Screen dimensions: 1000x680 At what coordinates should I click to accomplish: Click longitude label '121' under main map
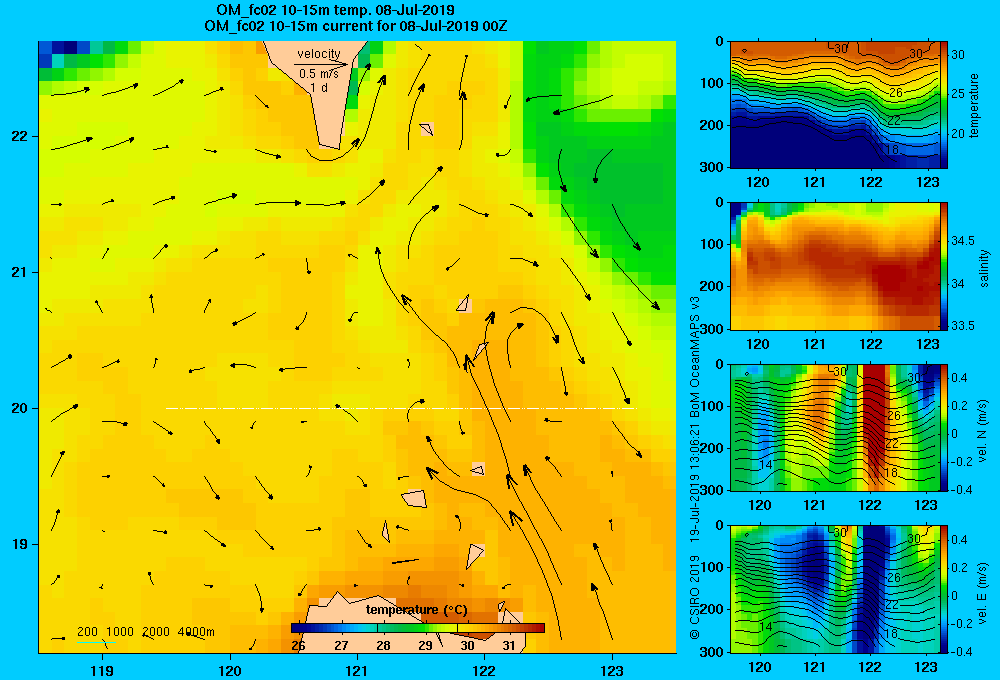point(357,670)
